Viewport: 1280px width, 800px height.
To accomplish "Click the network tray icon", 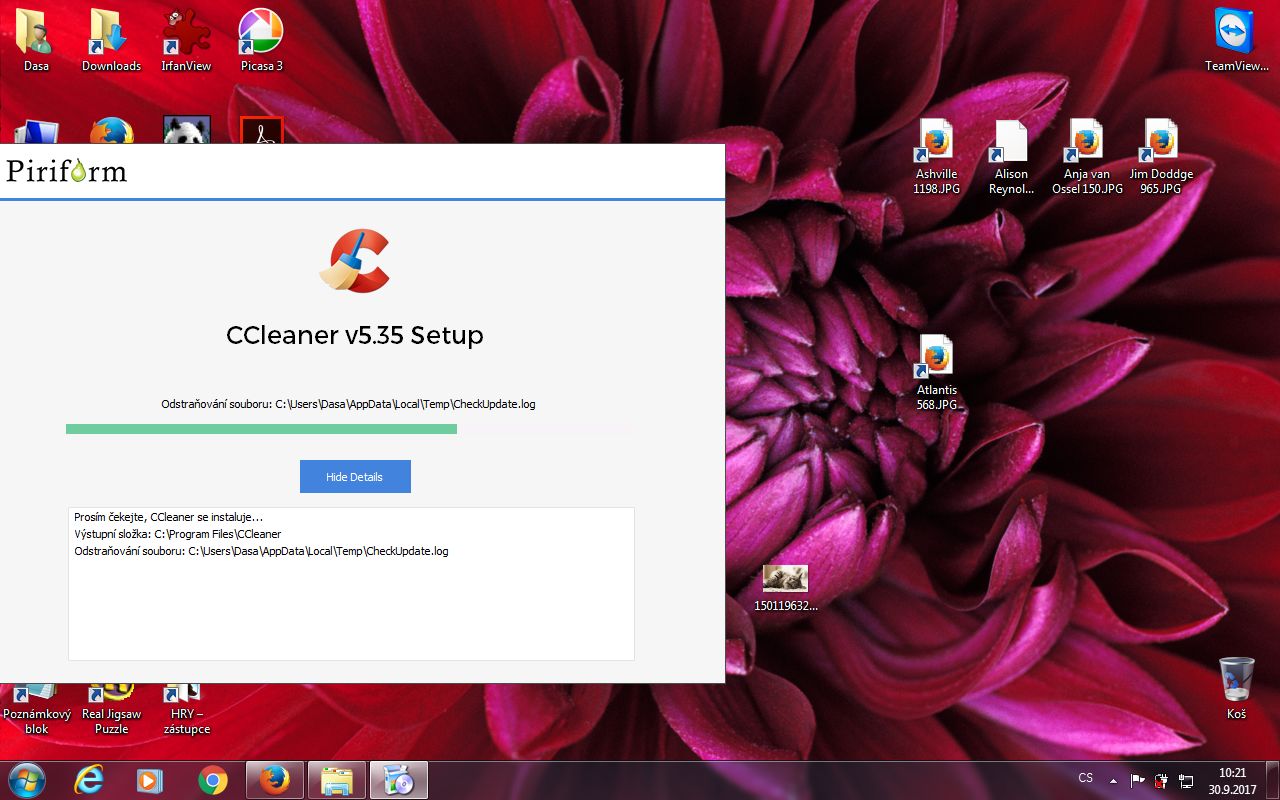I will coord(1186,780).
